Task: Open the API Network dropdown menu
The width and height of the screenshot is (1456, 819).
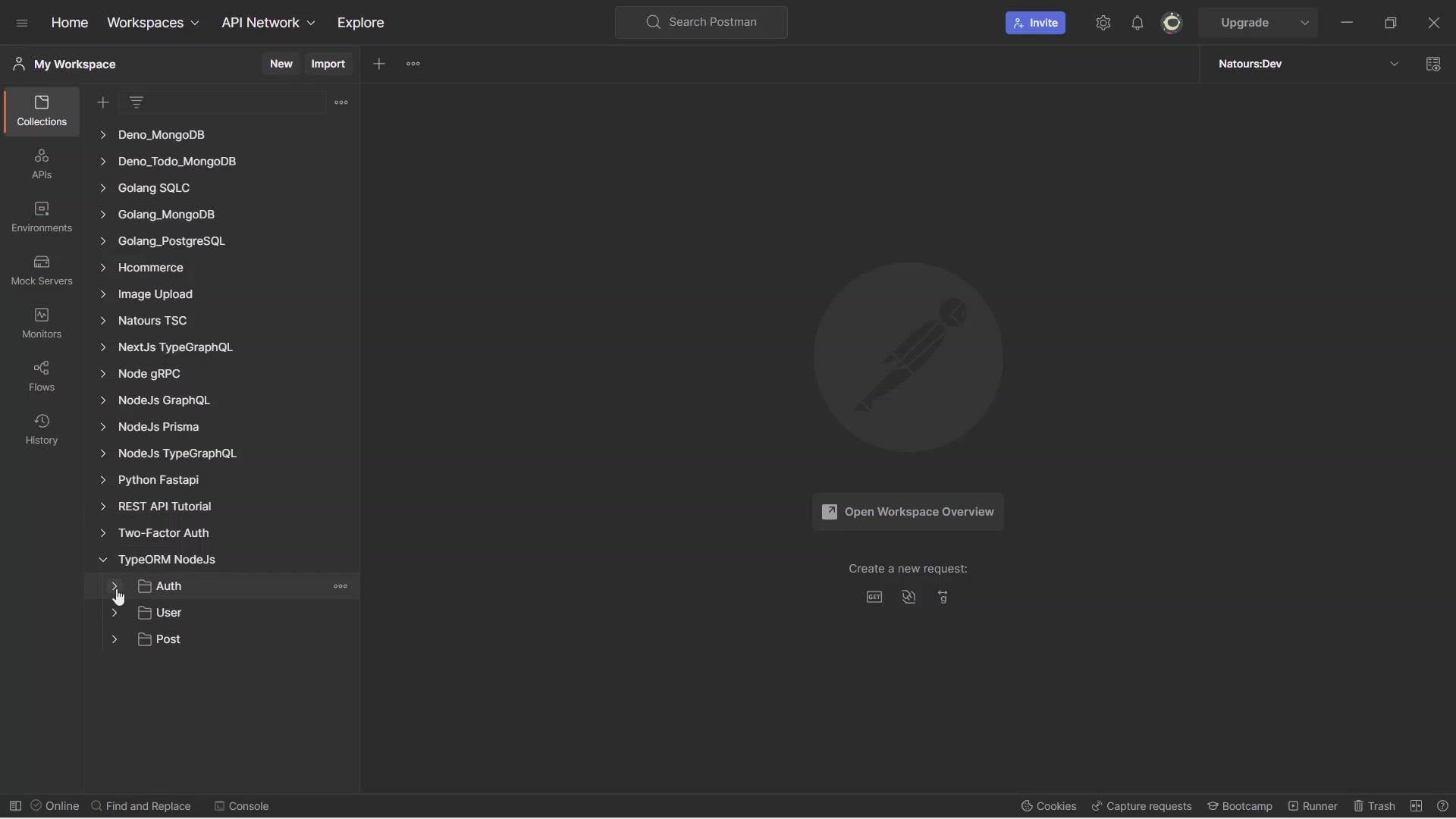Action: 268,23
